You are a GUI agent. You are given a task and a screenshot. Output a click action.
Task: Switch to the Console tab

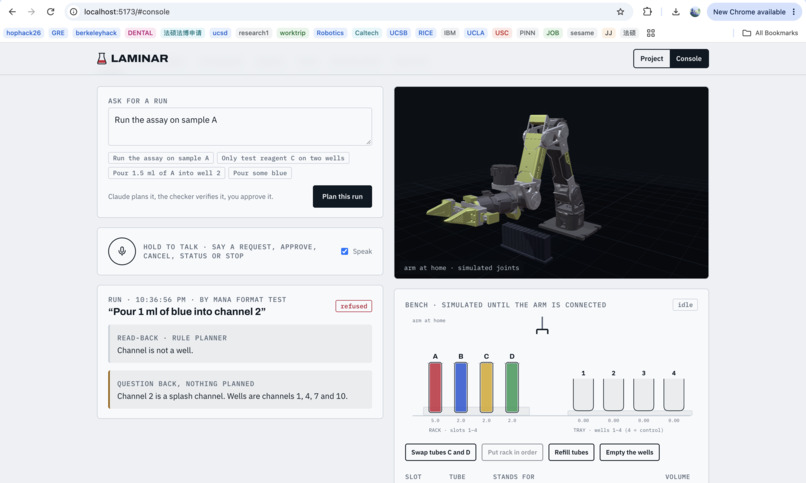click(x=689, y=59)
